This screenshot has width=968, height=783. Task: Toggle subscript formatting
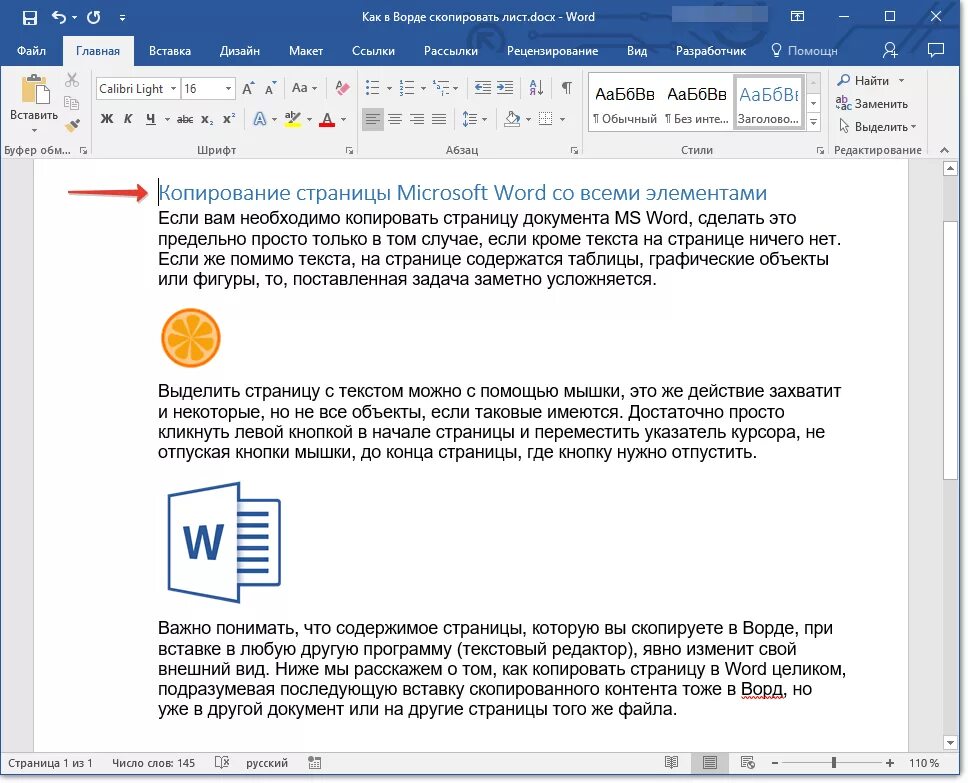pyautogui.click(x=207, y=119)
